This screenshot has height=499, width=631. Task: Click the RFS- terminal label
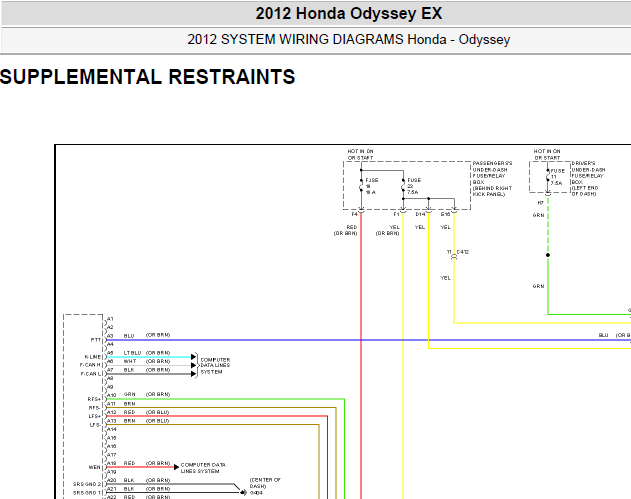(x=94, y=408)
